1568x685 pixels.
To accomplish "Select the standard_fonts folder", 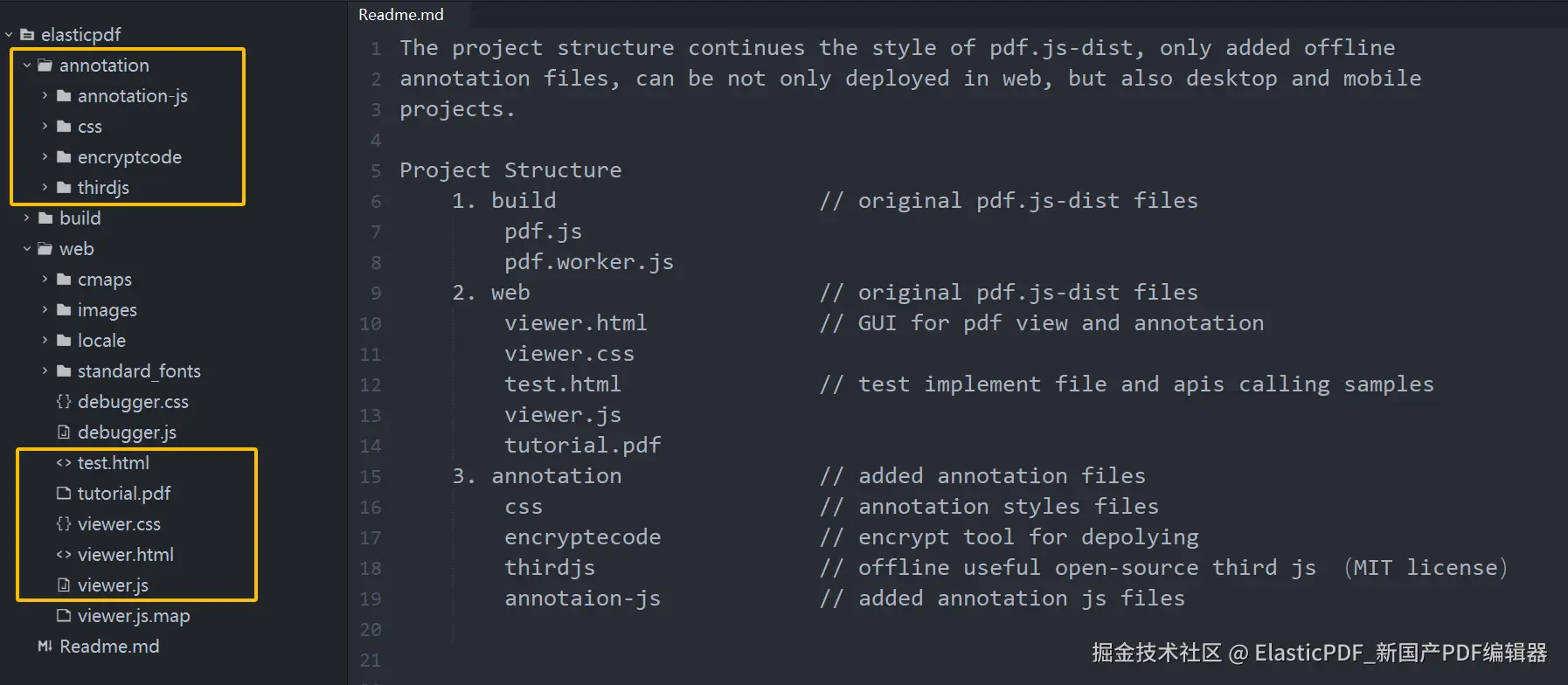I will pos(140,370).
